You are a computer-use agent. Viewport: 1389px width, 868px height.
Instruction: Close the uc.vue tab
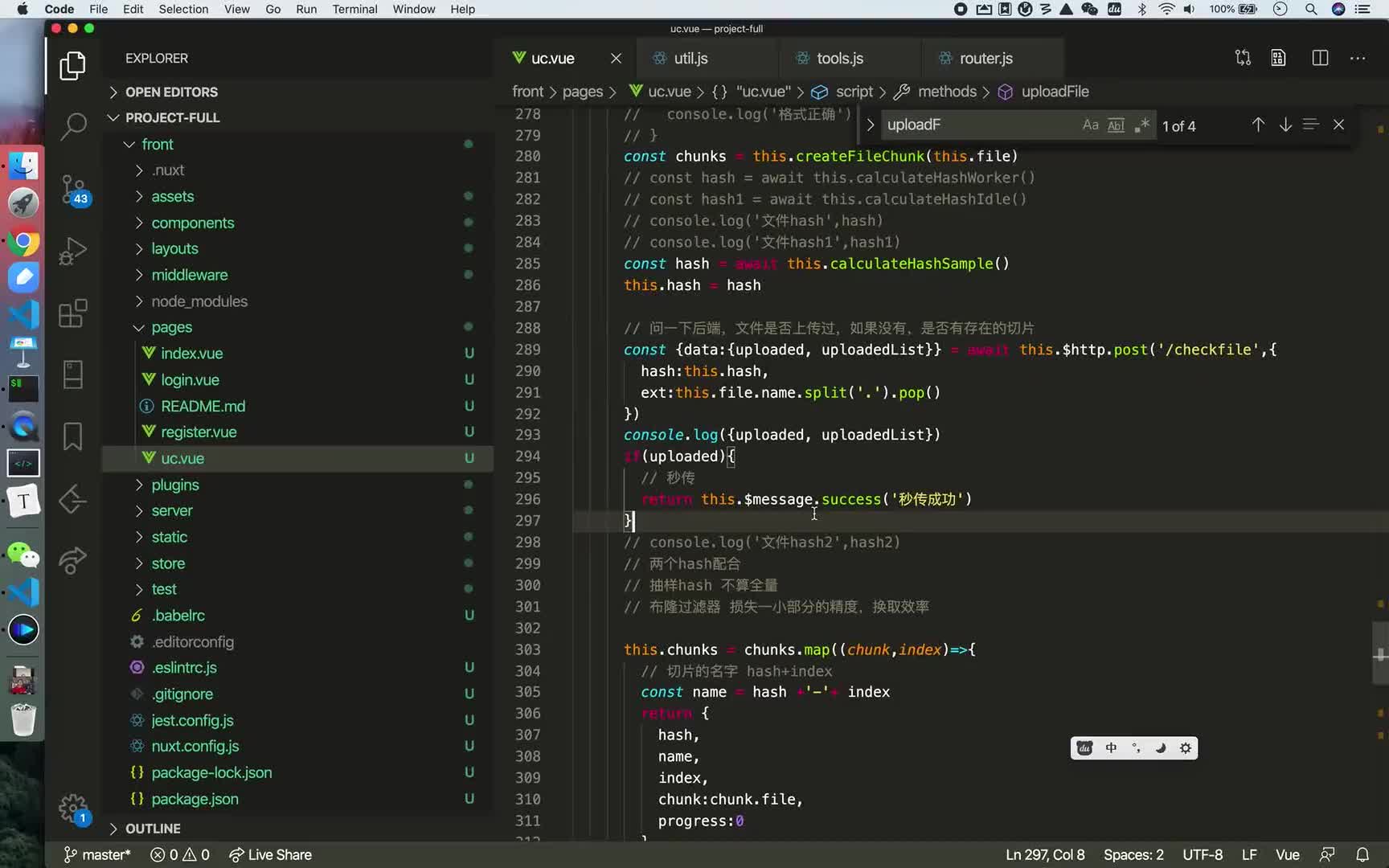coord(616,59)
